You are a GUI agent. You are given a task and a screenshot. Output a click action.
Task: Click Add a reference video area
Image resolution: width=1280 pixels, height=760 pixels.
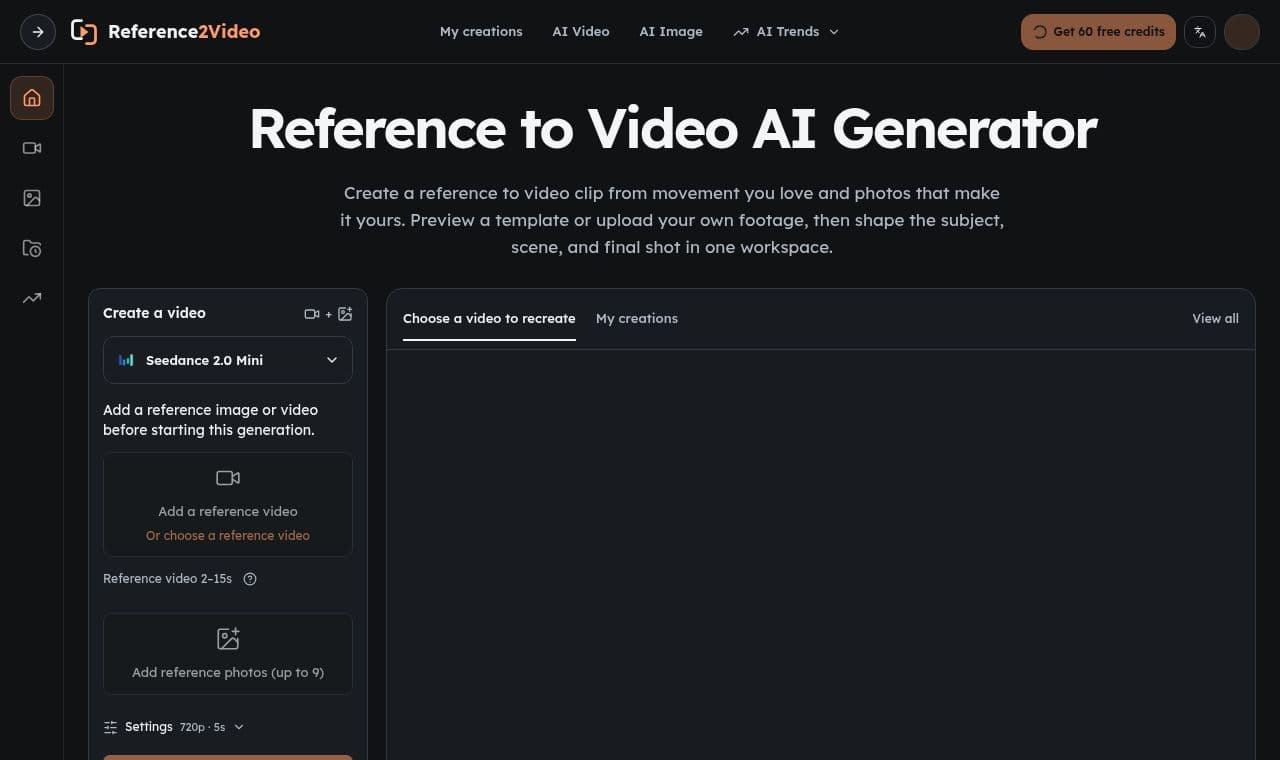228,505
